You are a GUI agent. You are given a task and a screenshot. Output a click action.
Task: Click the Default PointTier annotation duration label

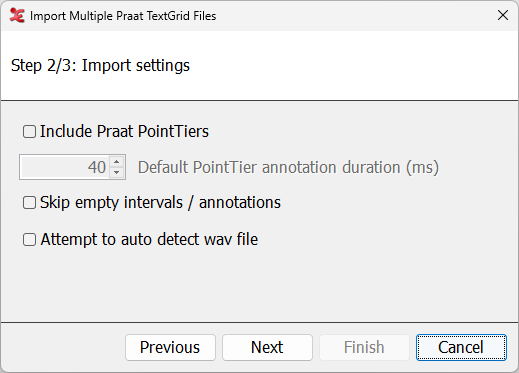pos(288,167)
